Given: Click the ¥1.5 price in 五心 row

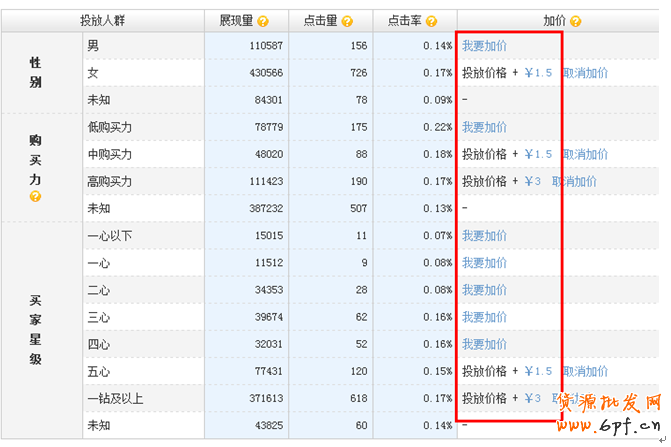Looking at the screenshot, I should coord(538,371).
